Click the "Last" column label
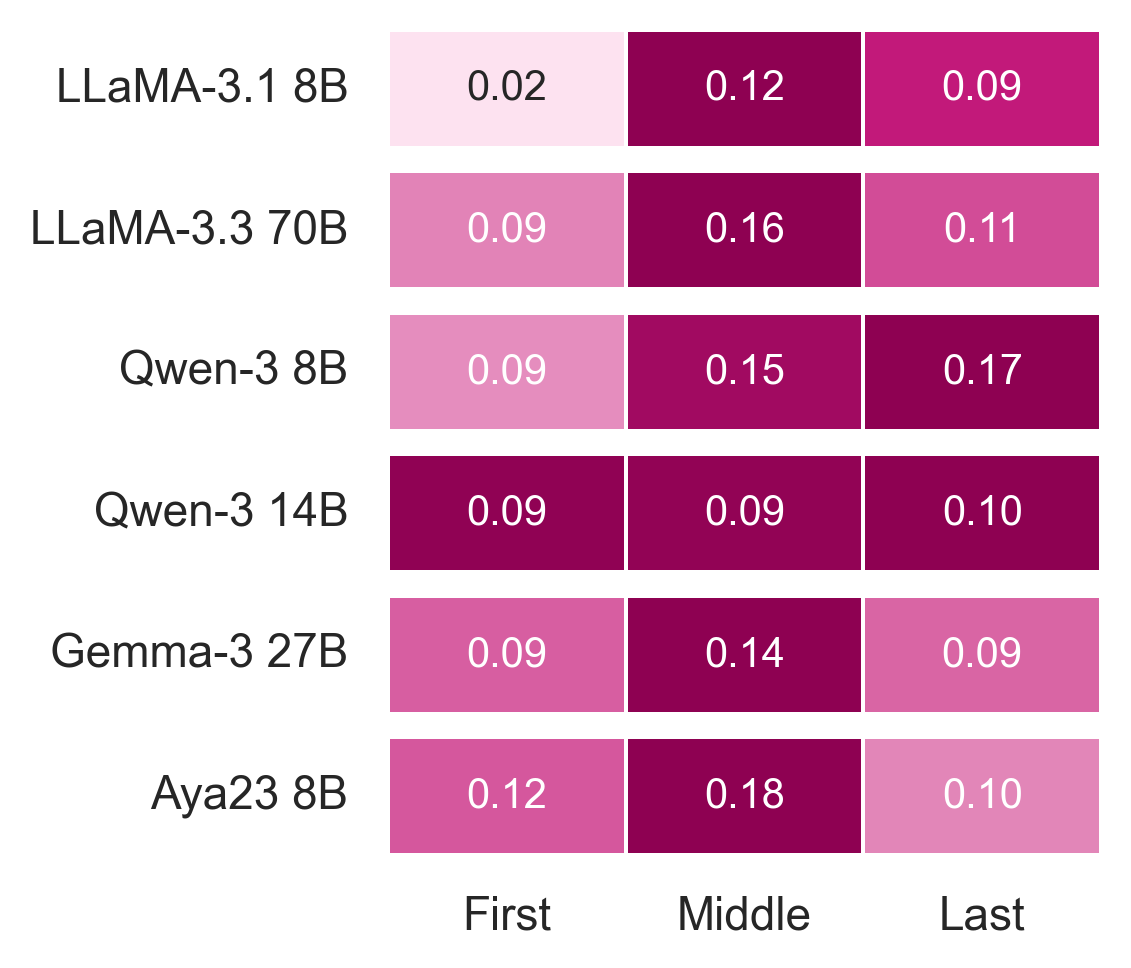The image size is (1131, 968). pos(982,914)
